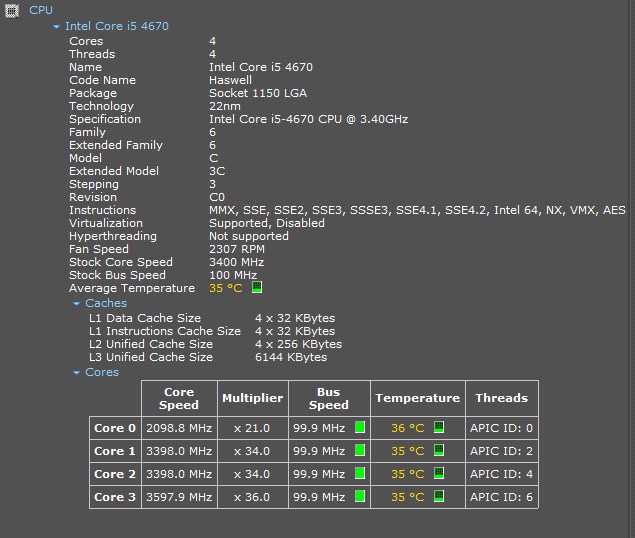The image size is (635, 538).
Task: Click the Haswell code name value
Action: (x=230, y=80)
